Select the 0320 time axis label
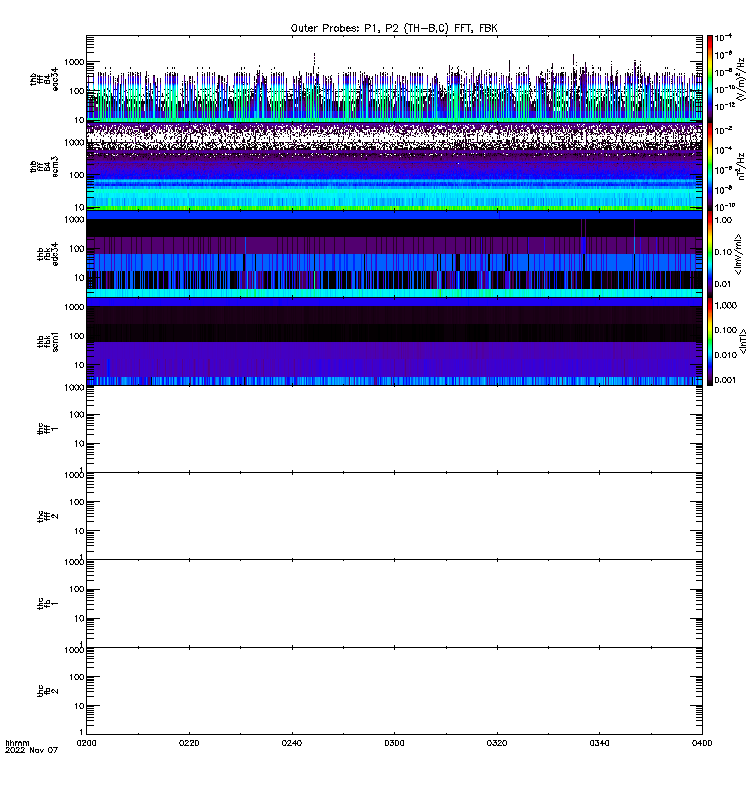 coord(497,743)
